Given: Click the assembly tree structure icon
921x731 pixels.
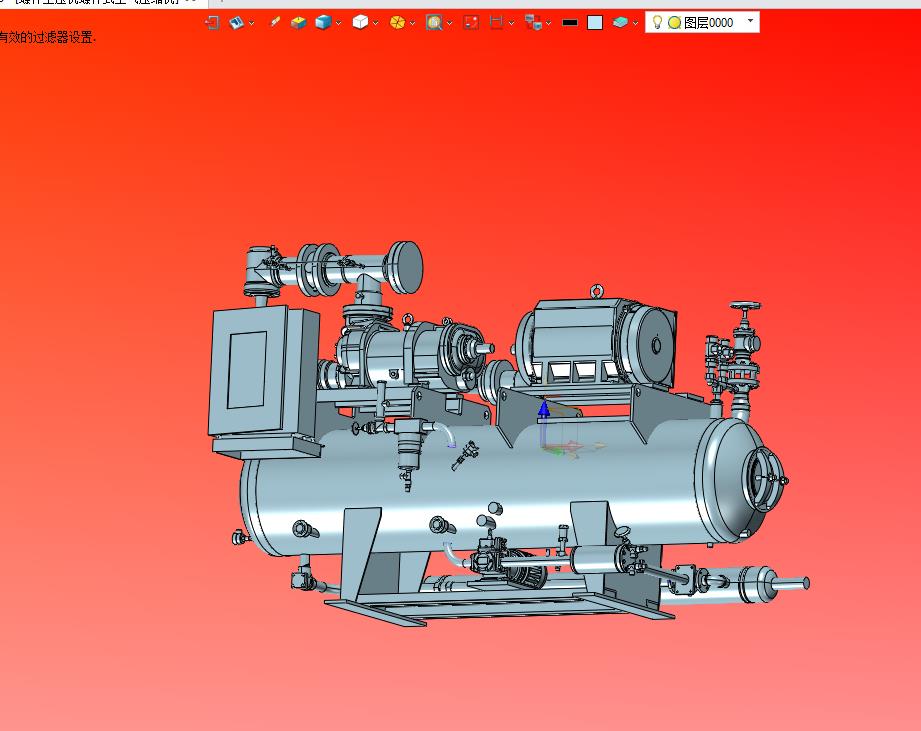Looking at the screenshot, I should (533, 22).
